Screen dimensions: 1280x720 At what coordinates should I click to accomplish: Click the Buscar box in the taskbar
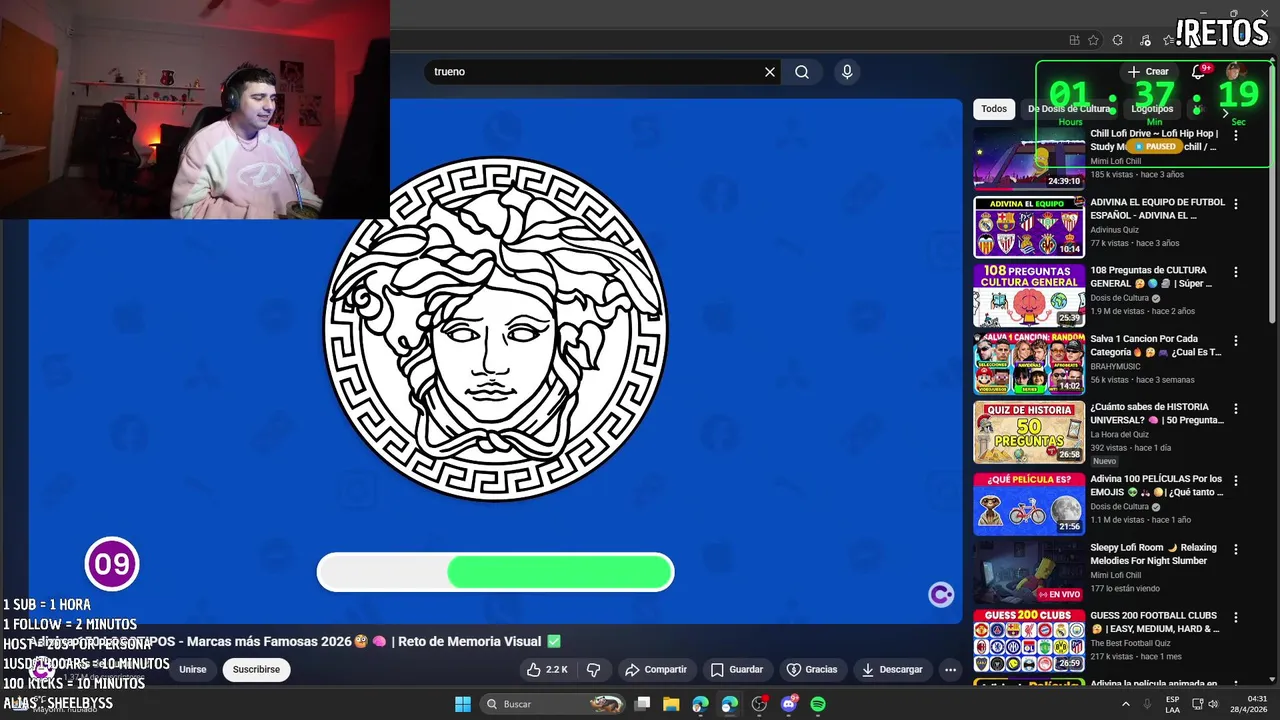pyautogui.click(x=552, y=704)
